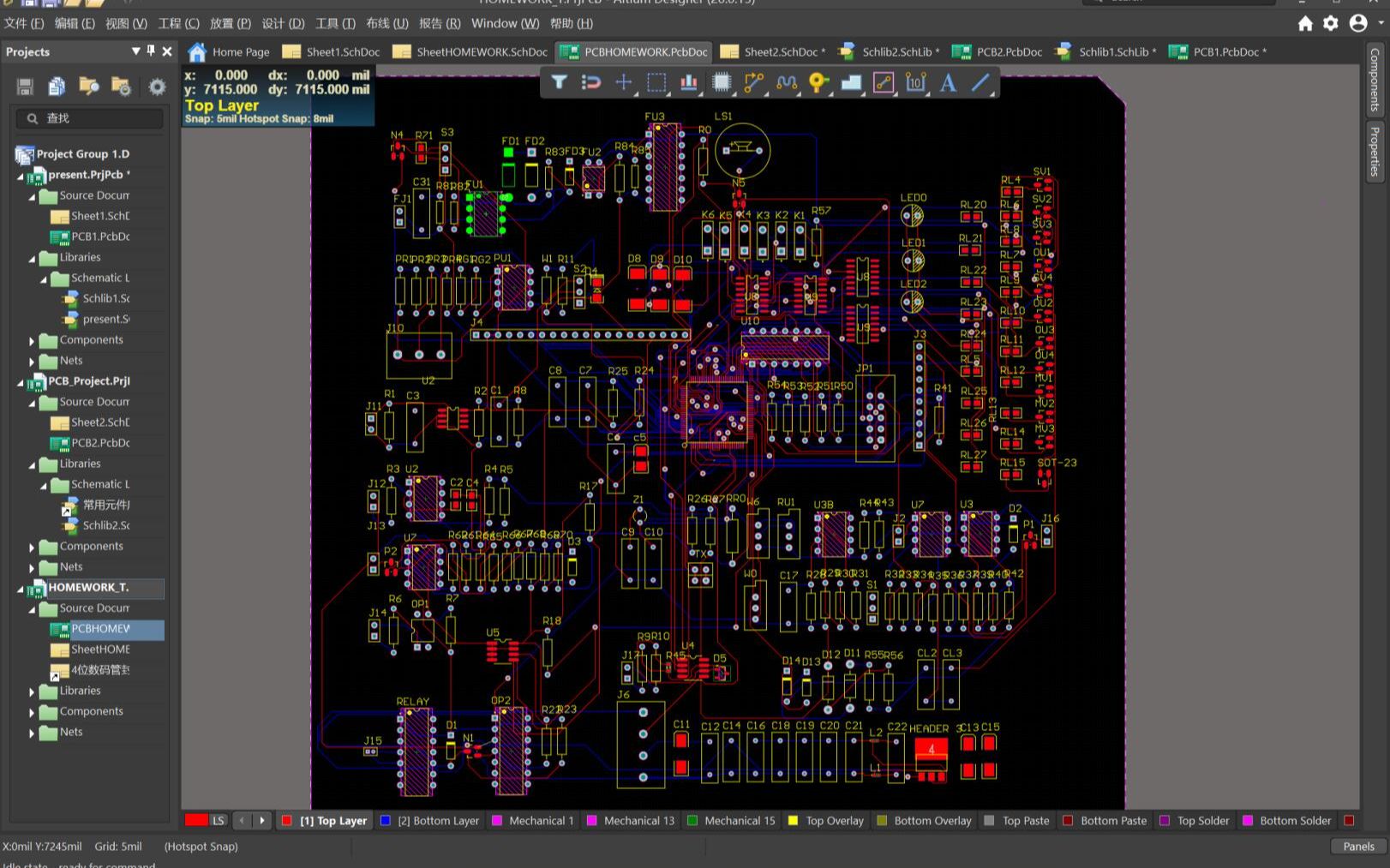
Task: Collapse the HOMEWORK_T project in the tree
Action: pos(20,588)
